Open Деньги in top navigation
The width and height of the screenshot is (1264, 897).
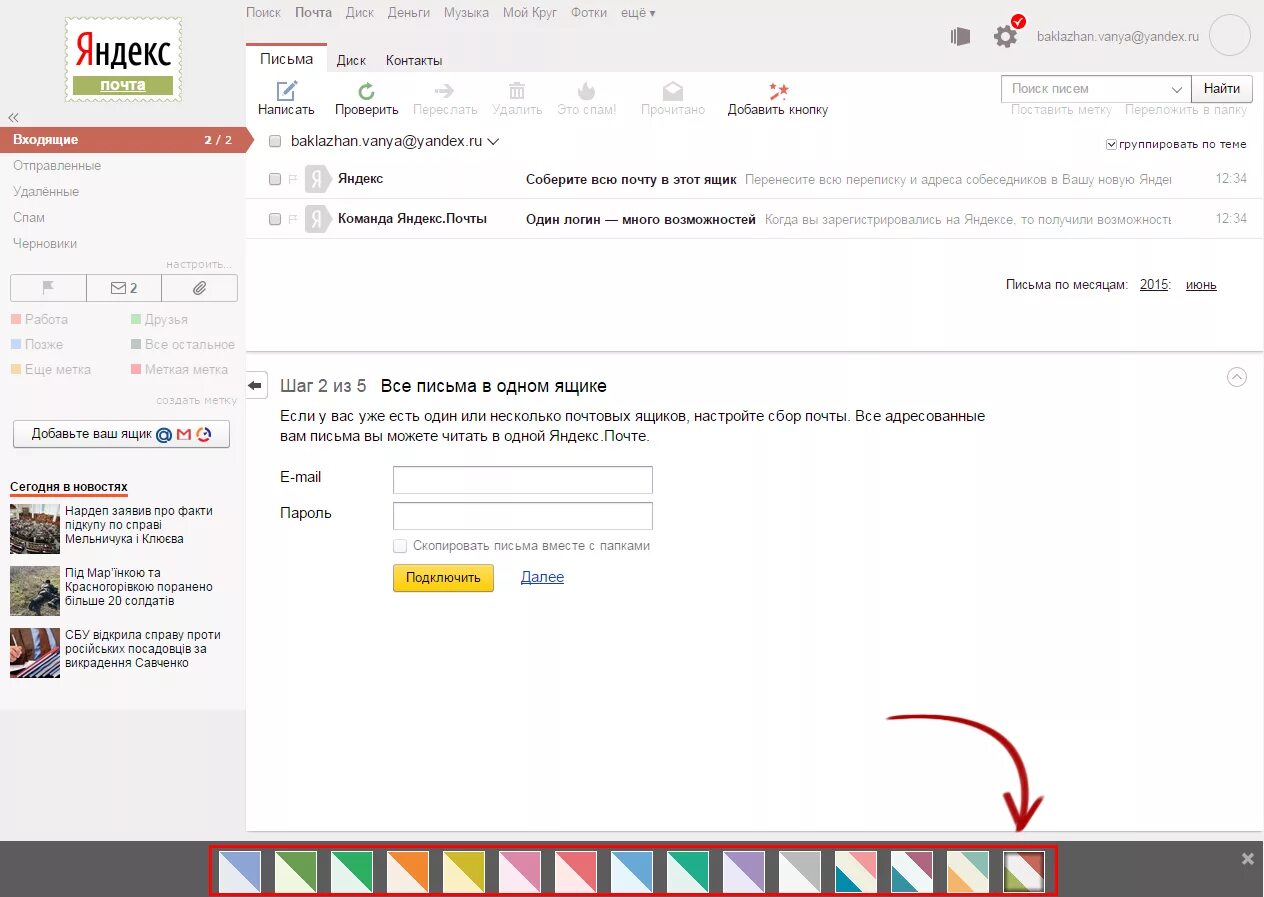[x=409, y=13]
